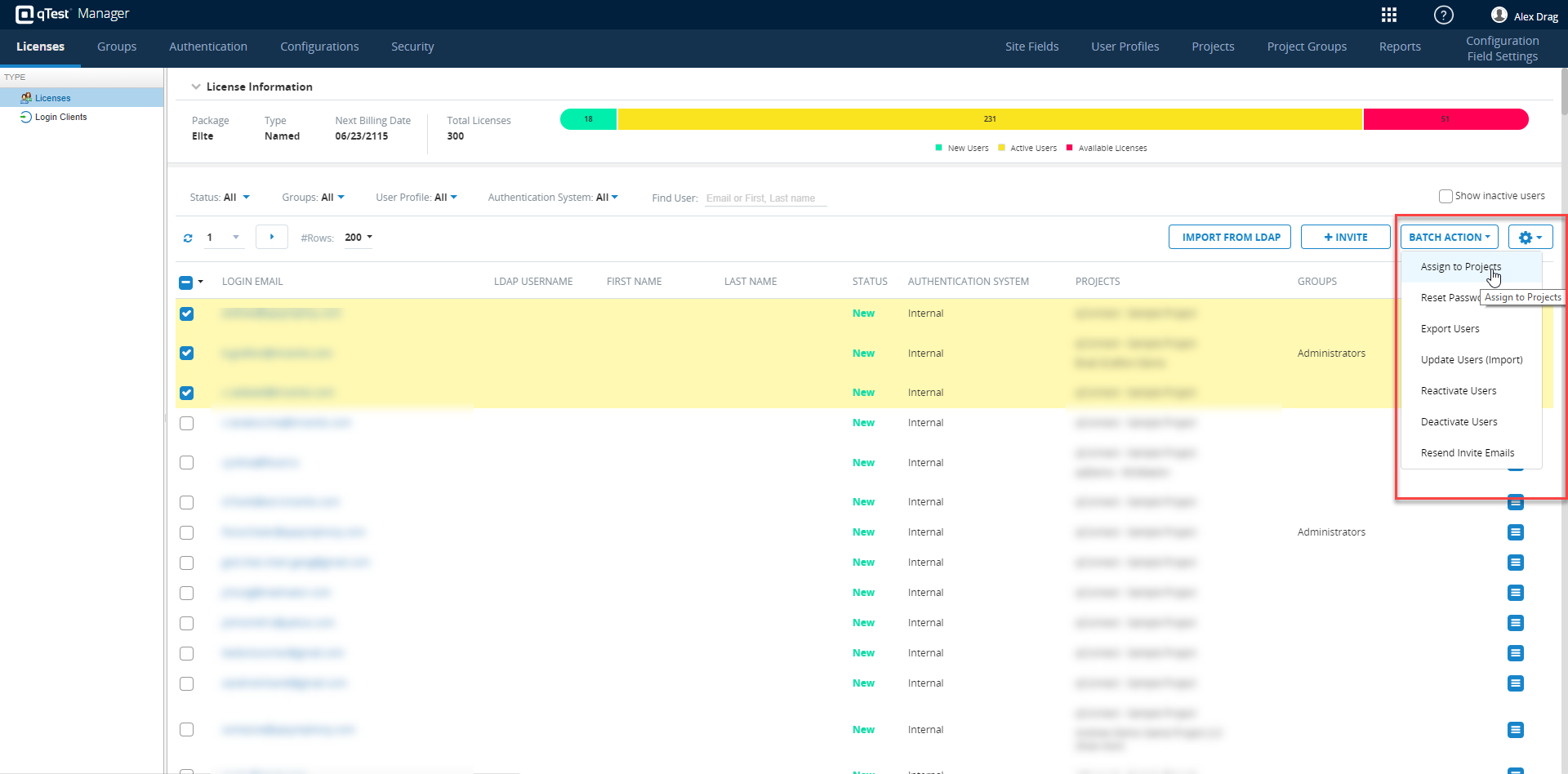Open the gear settings dropdown

(1530, 238)
